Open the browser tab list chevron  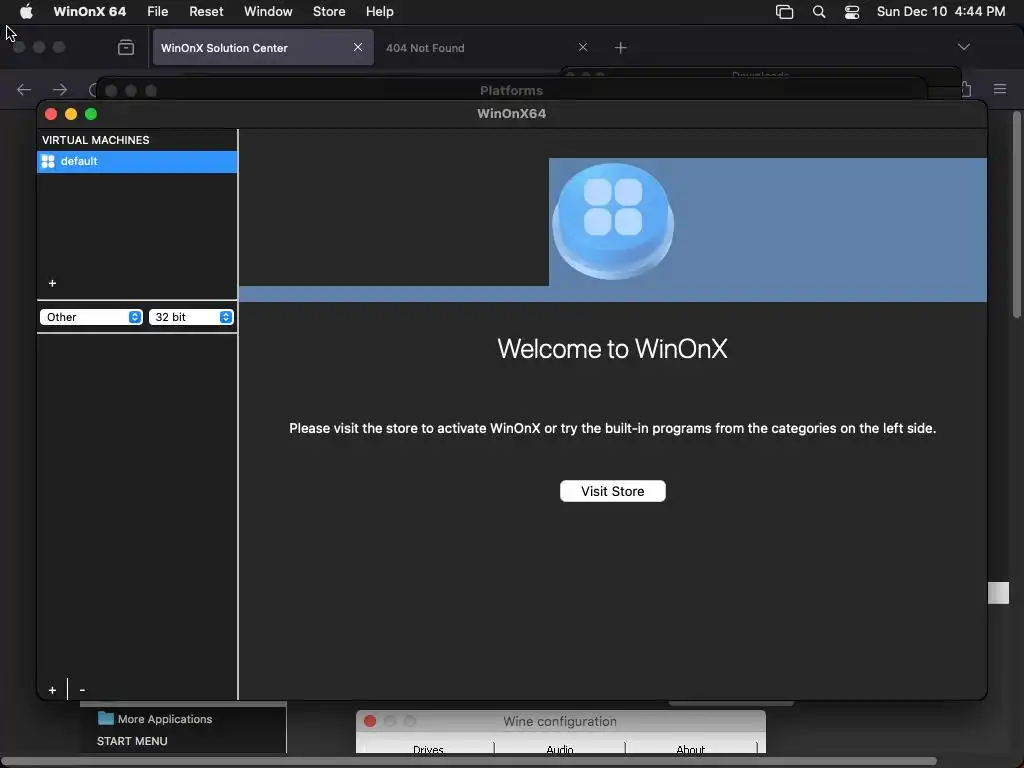pyautogui.click(x=964, y=47)
